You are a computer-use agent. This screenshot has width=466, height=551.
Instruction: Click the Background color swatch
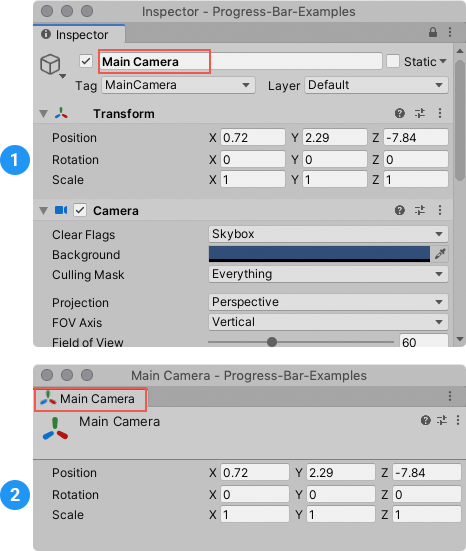(319, 254)
